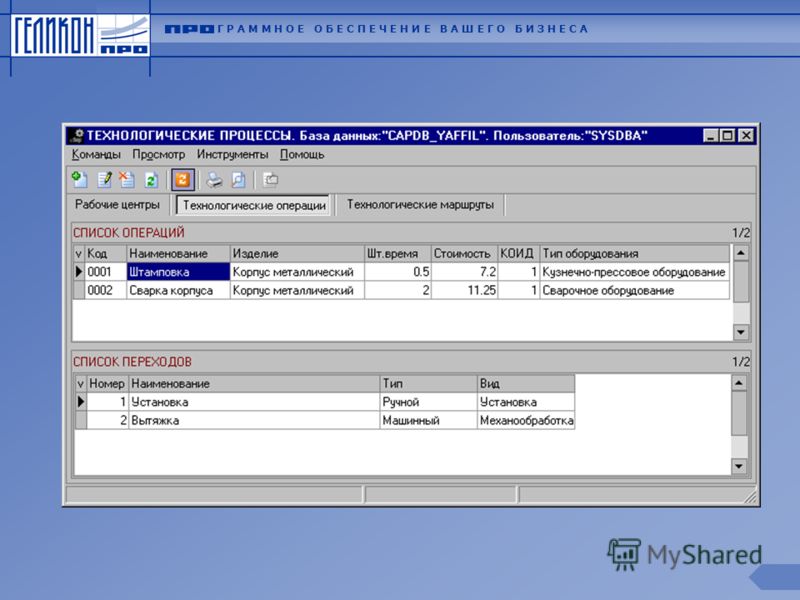
Task: Select Технологические операции tab
Action: click(254, 205)
